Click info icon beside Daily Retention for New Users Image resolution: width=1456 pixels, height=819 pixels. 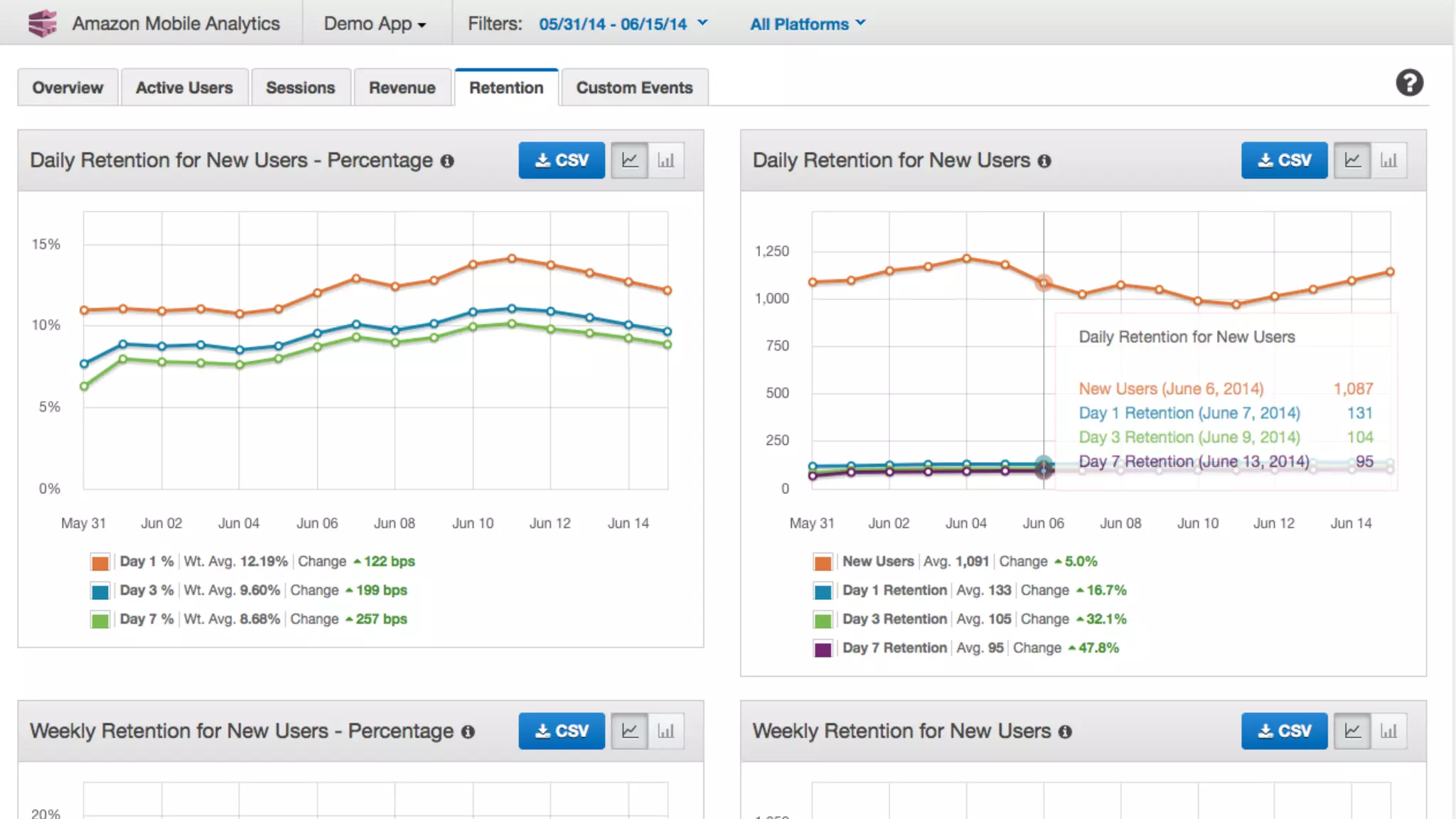1044,161
